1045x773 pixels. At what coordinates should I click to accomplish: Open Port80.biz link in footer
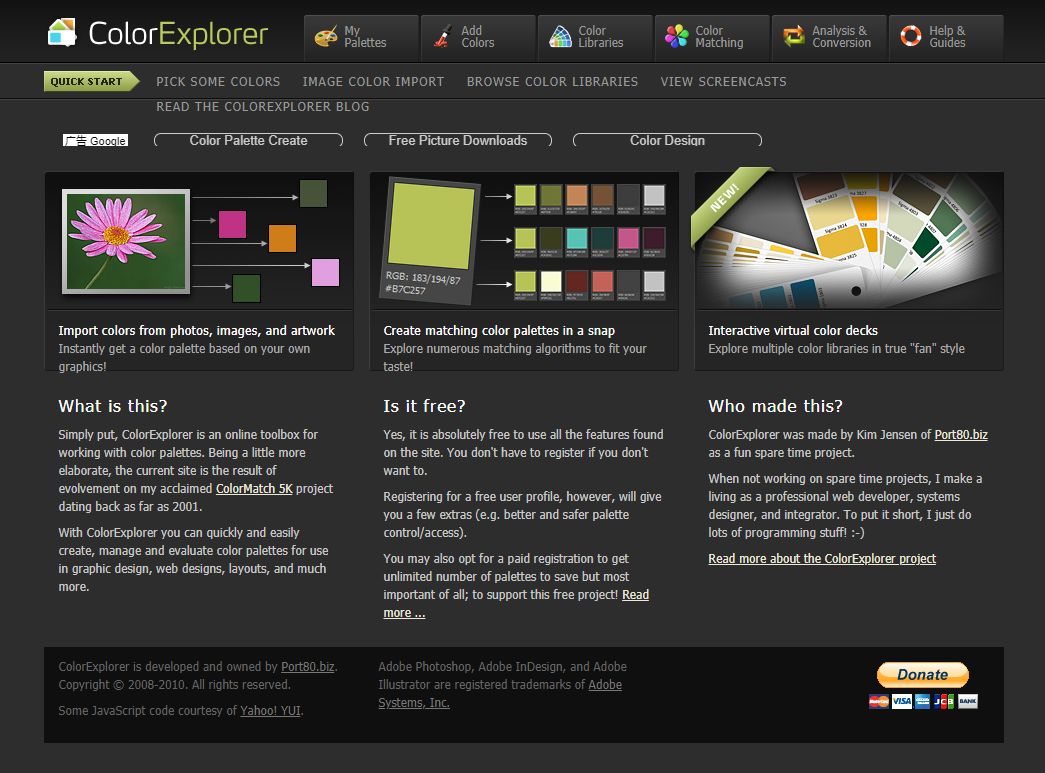pos(307,666)
